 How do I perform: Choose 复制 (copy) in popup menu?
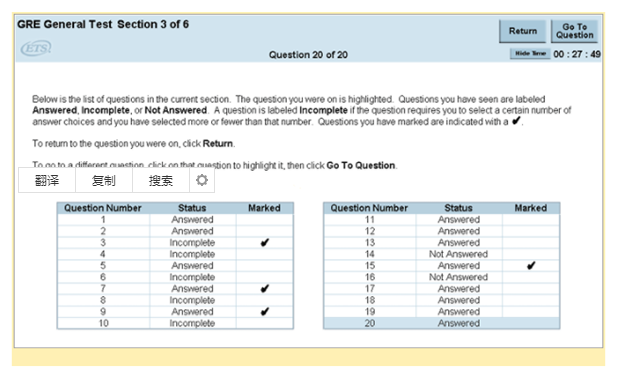[104, 180]
